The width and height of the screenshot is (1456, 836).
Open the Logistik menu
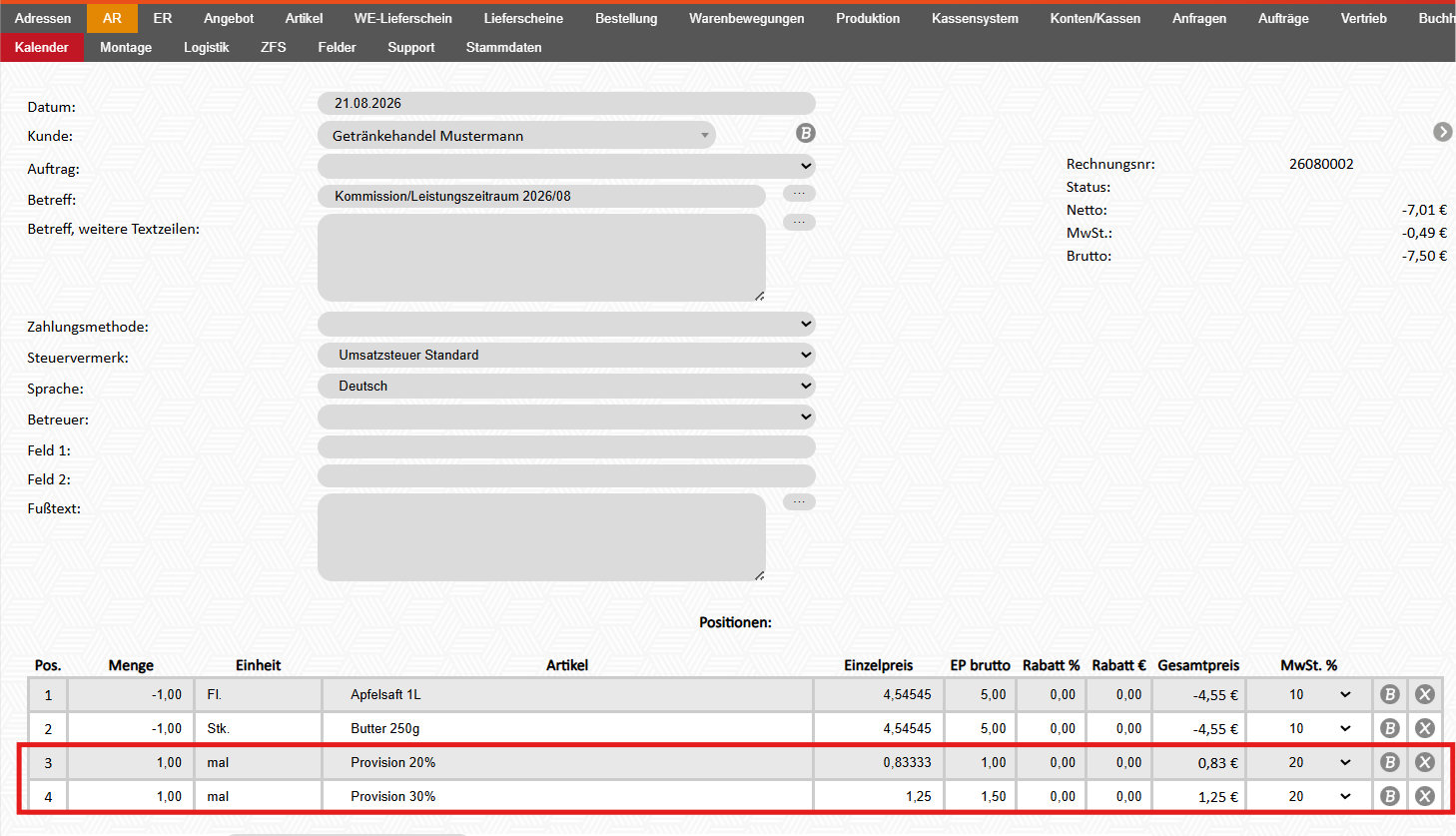point(206,47)
